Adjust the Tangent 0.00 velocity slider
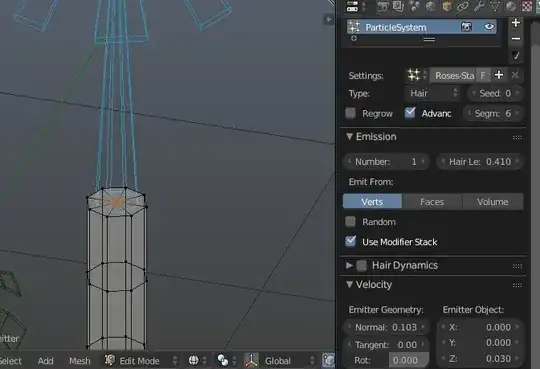 (x=386, y=345)
